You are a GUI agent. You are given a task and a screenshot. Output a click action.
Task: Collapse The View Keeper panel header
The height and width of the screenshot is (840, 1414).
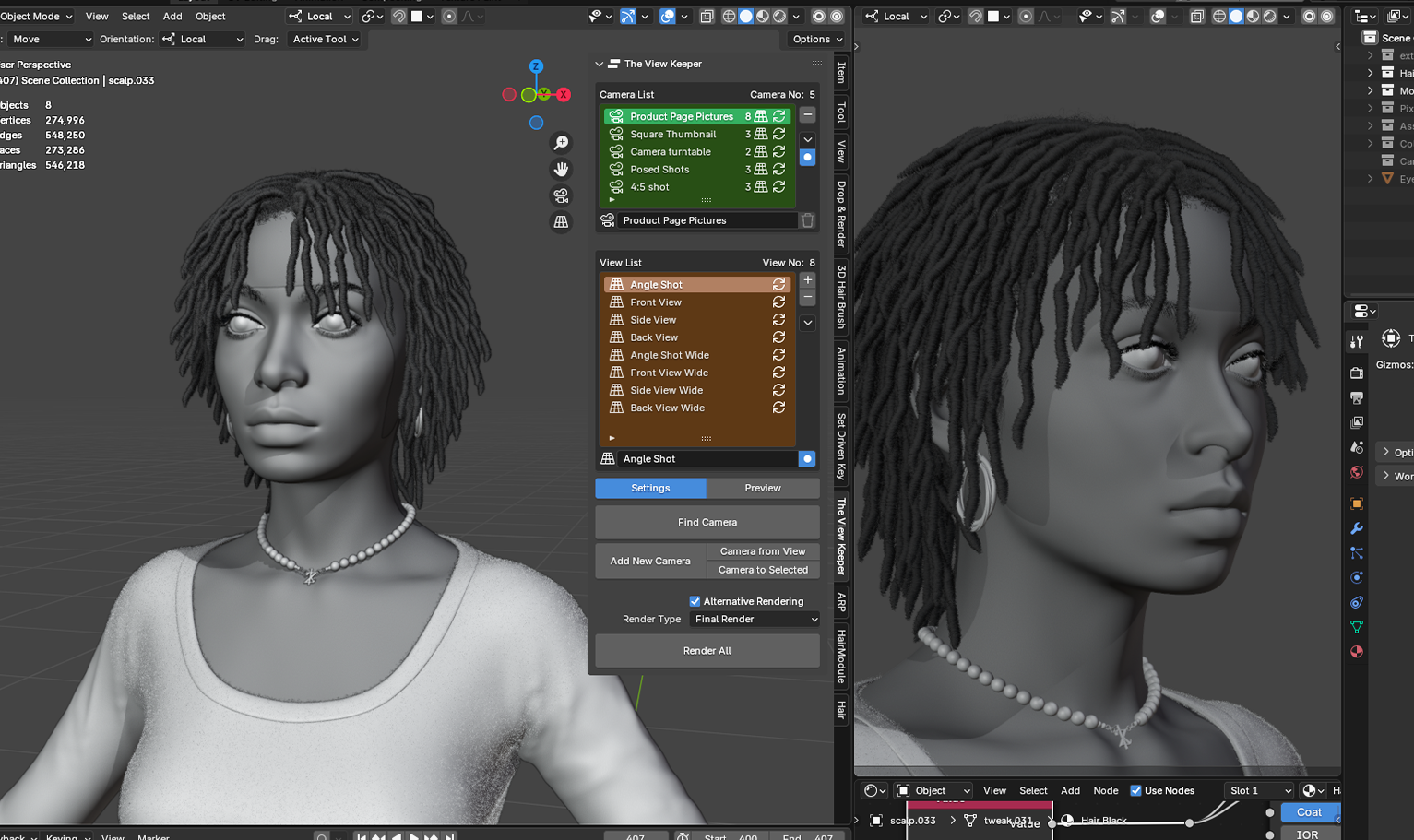coord(600,64)
